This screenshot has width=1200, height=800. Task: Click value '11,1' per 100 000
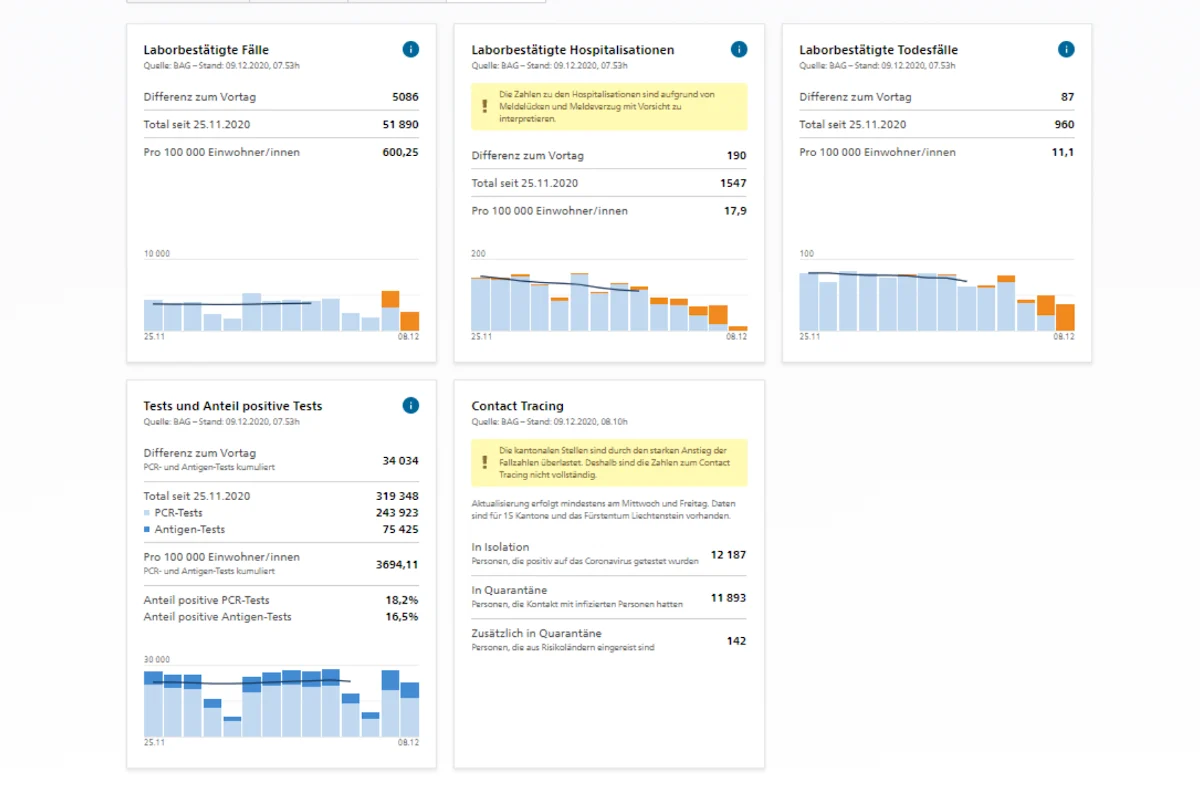coord(1063,152)
